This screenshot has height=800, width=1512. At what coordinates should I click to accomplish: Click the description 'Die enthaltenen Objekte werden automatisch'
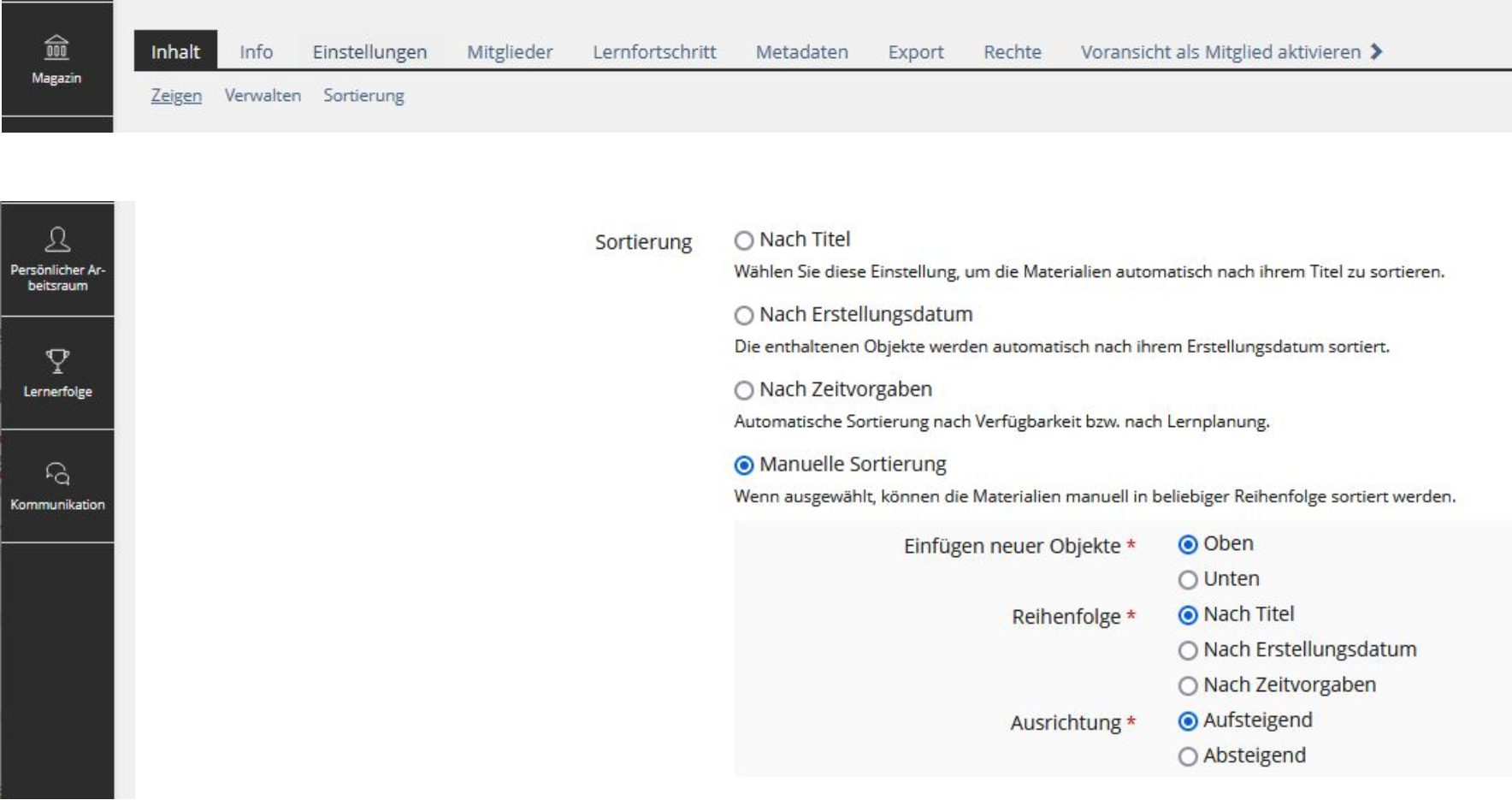tap(1061, 347)
